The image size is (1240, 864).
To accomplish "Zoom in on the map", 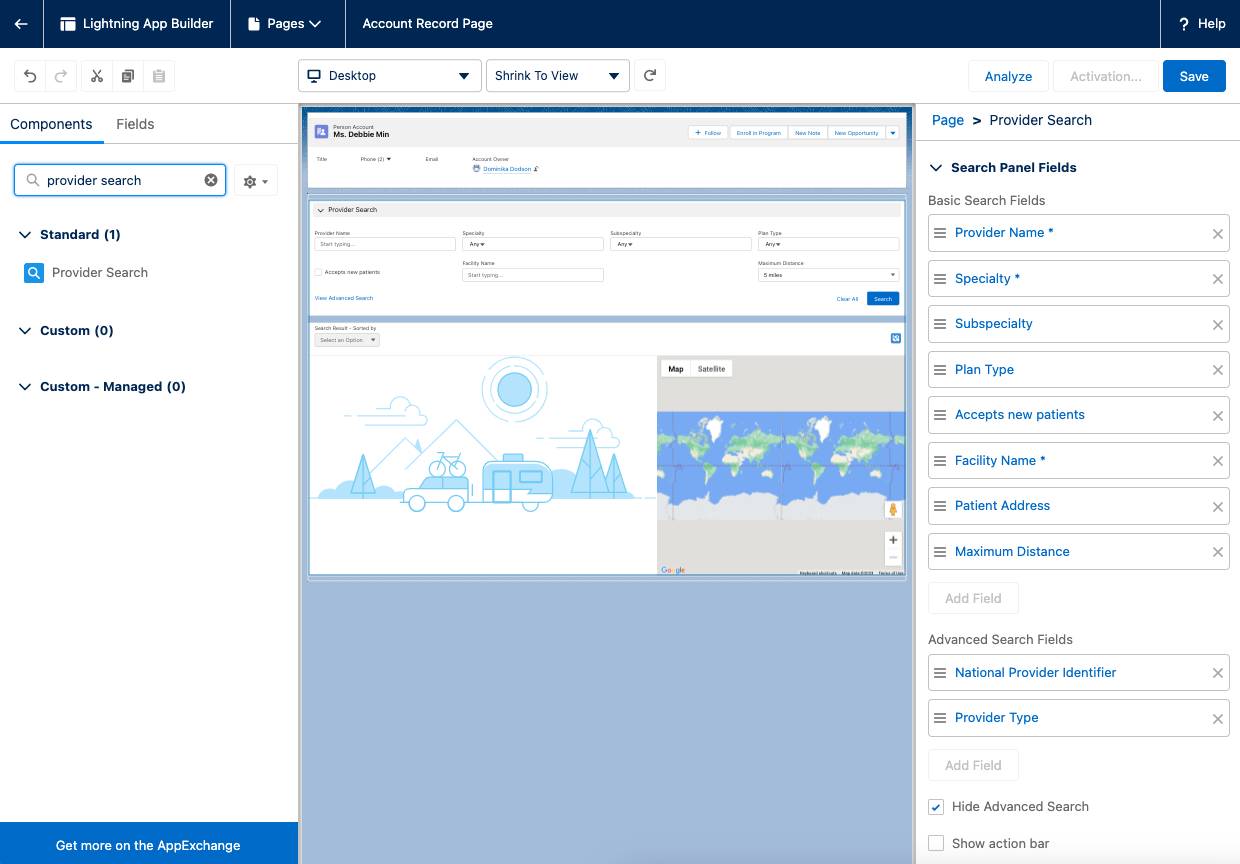I will [893, 540].
